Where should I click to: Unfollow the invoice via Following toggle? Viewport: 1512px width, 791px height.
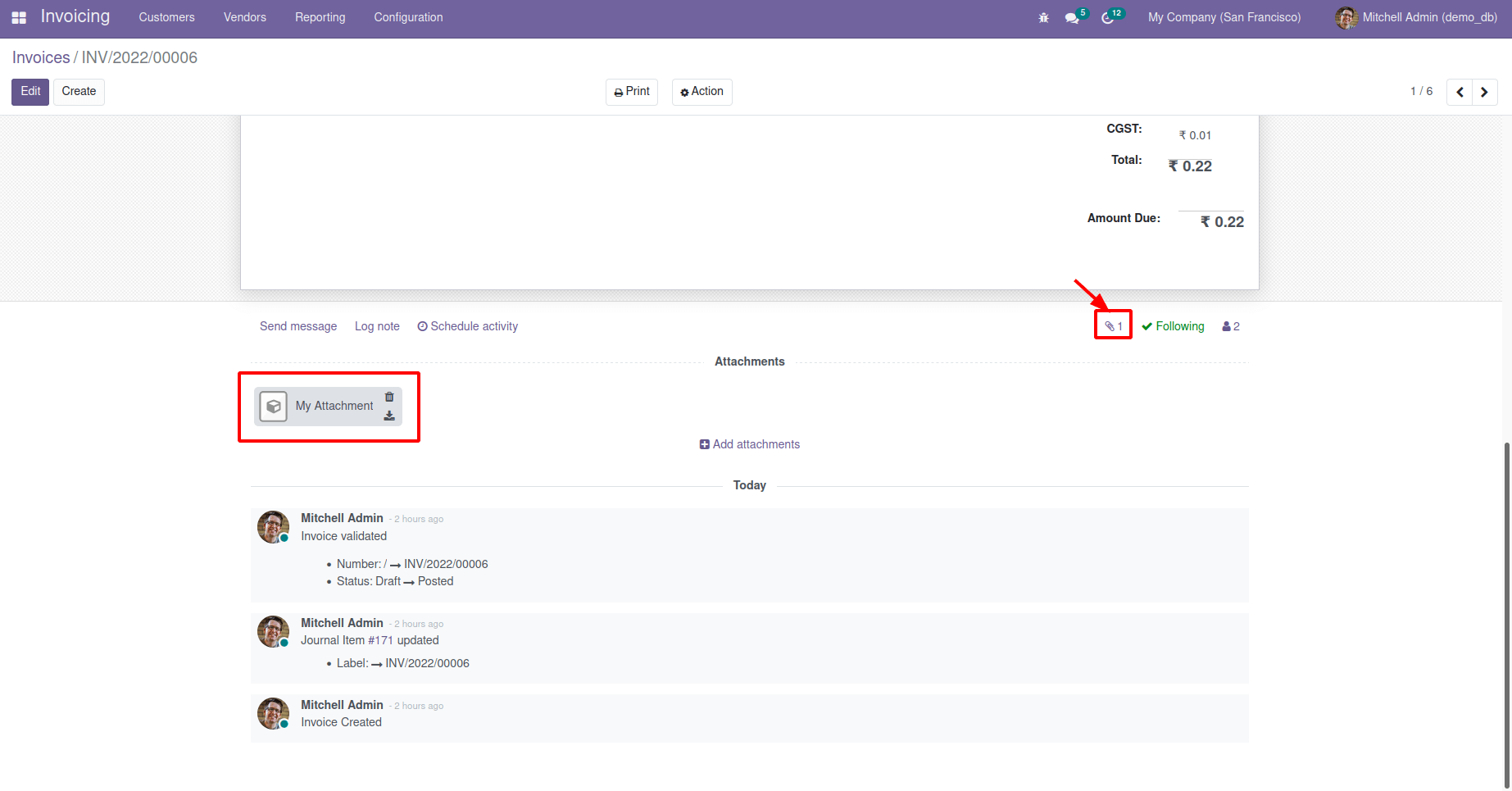(1173, 325)
